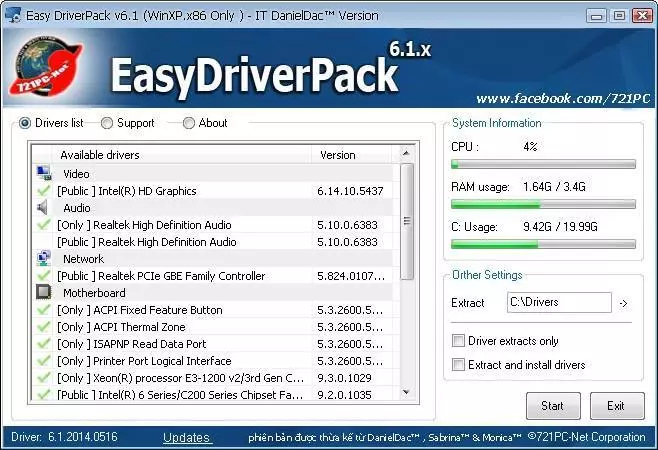Uncheck ACPI Thermal Zone checkmark
Viewport: 658px width, 450px height.
click(43, 327)
